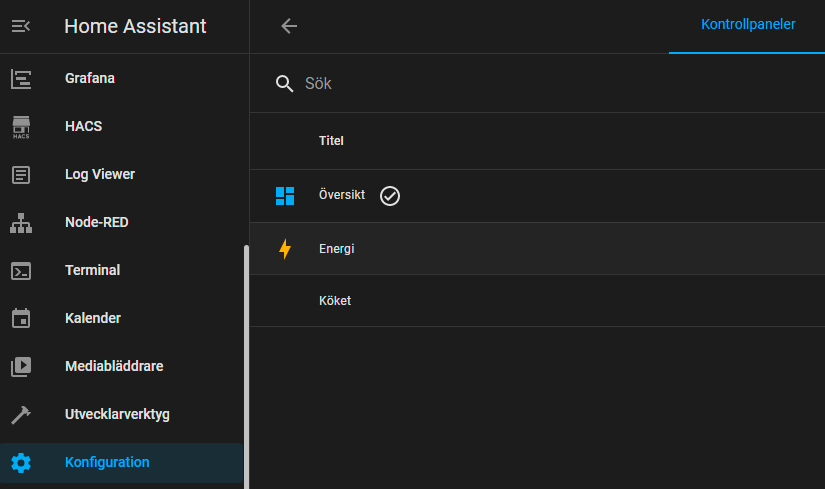Select Terminal in the sidebar
Screen dimensions: 825x489
[122, 270]
